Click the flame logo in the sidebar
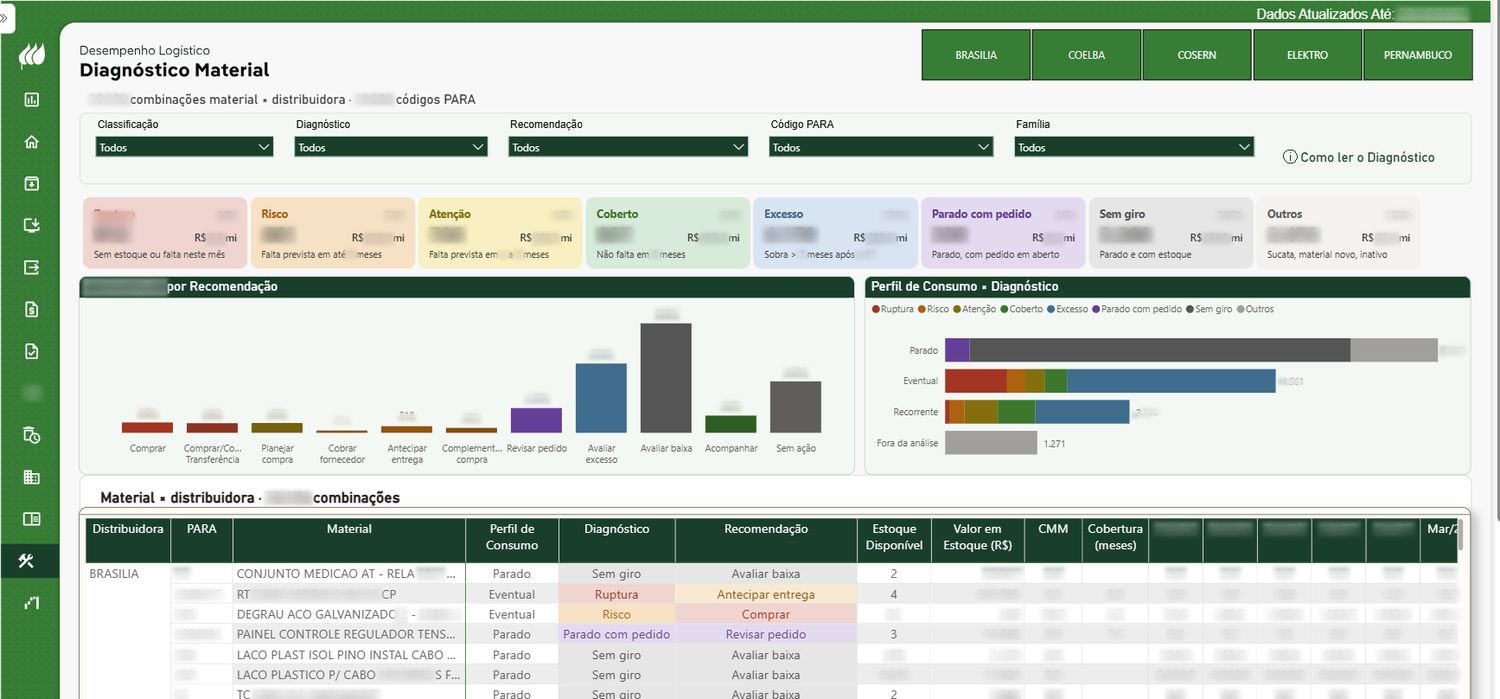Screen dimensions: 1500x699 [31, 55]
